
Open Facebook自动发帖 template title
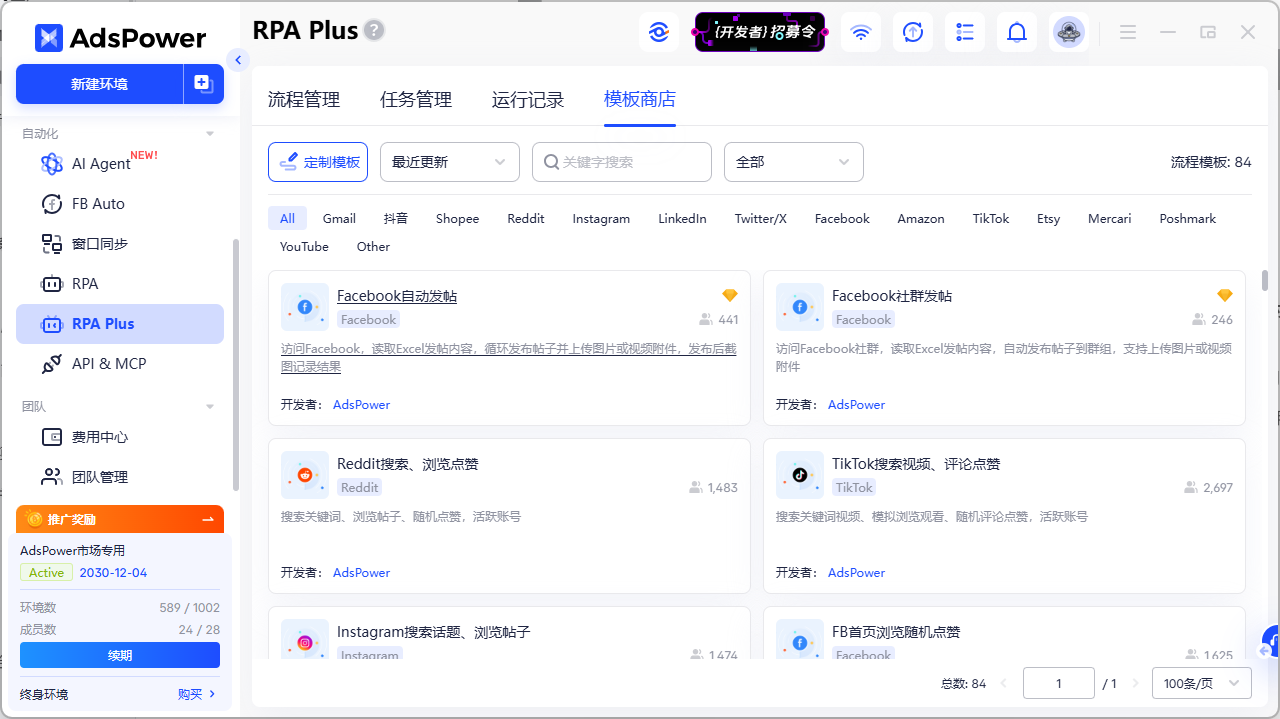397,296
